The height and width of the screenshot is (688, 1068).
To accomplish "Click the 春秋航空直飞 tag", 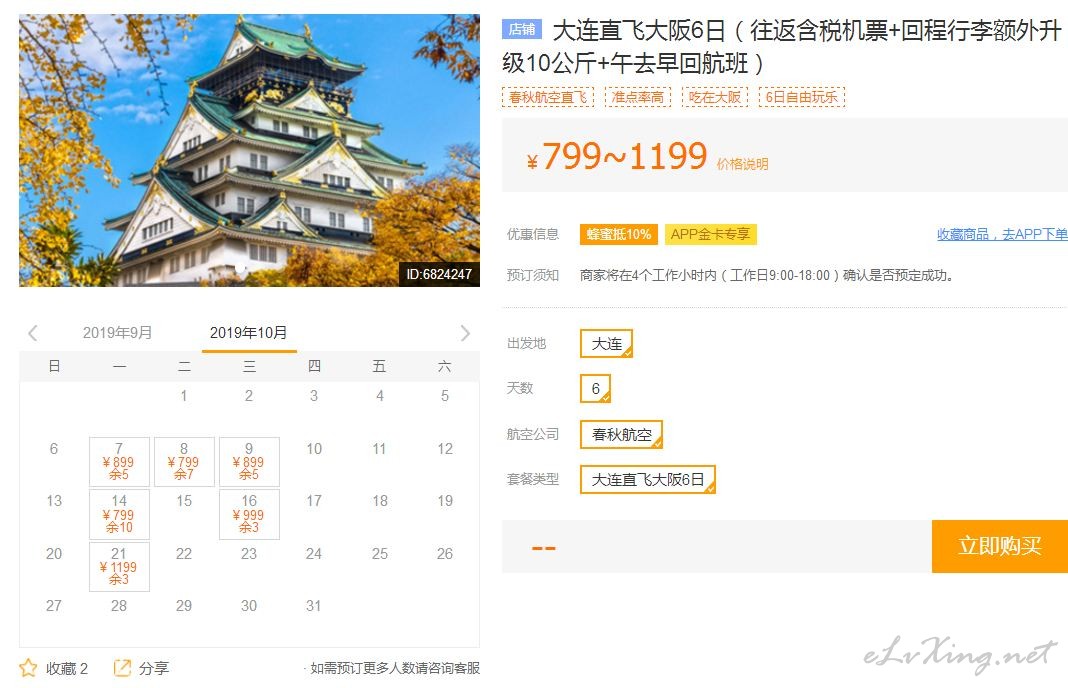I will pyautogui.click(x=548, y=97).
